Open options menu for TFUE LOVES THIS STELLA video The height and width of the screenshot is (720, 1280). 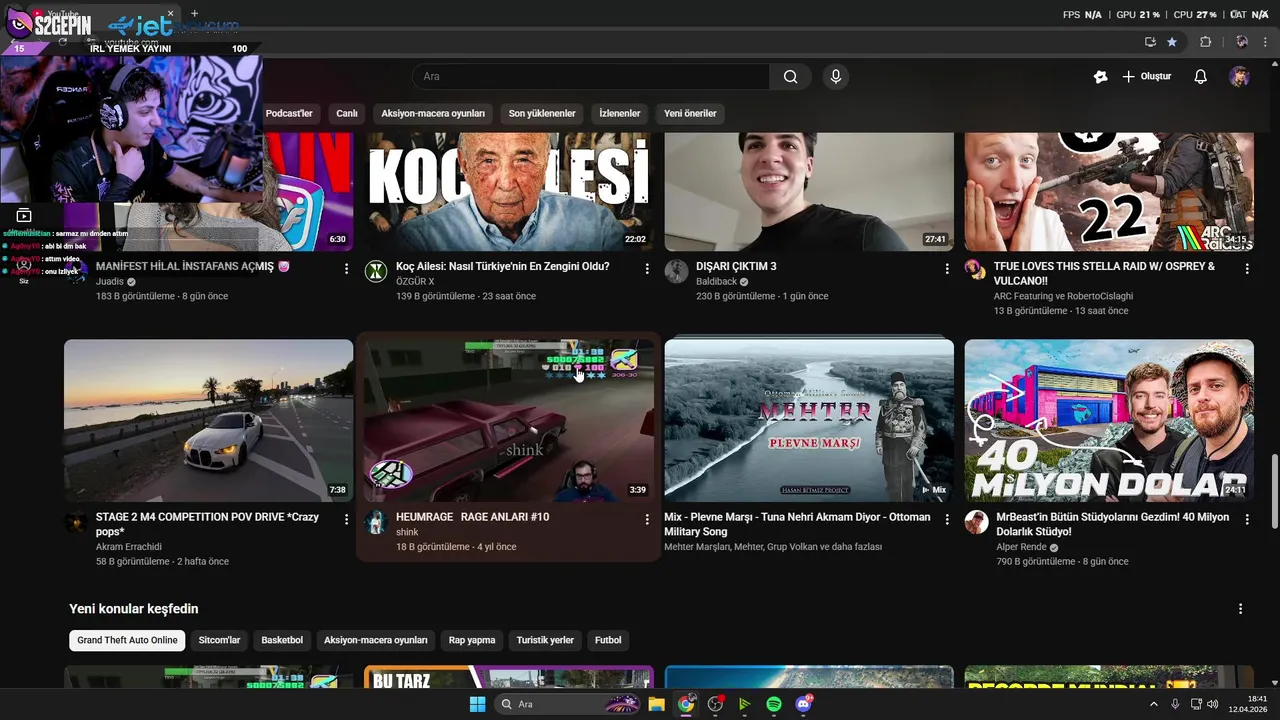pyautogui.click(x=1247, y=269)
